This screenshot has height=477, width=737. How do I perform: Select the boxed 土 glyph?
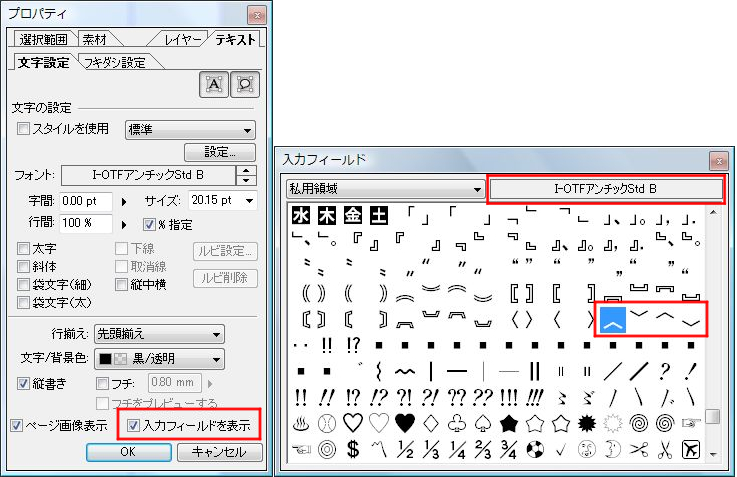pyautogui.click(x=378, y=216)
